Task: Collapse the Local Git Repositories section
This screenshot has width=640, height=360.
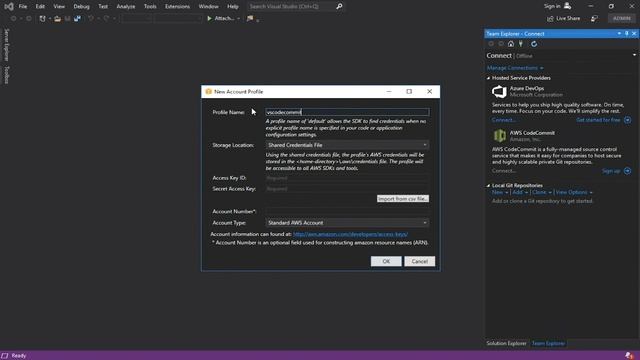Action: pos(489,186)
